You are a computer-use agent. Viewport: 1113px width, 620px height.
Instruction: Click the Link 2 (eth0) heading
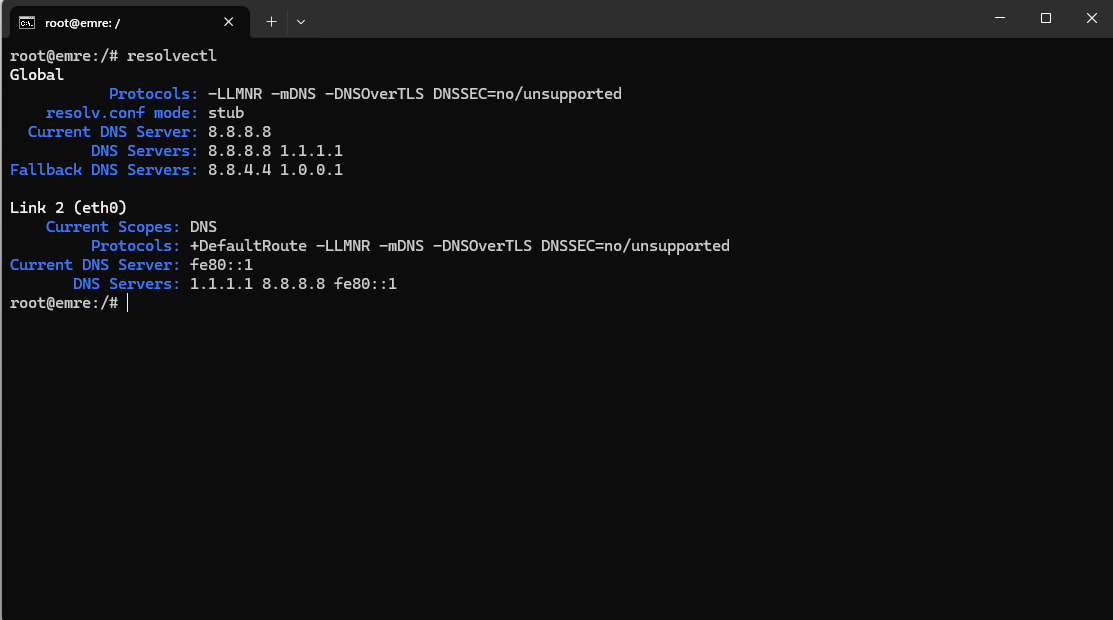[x=68, y=207]
